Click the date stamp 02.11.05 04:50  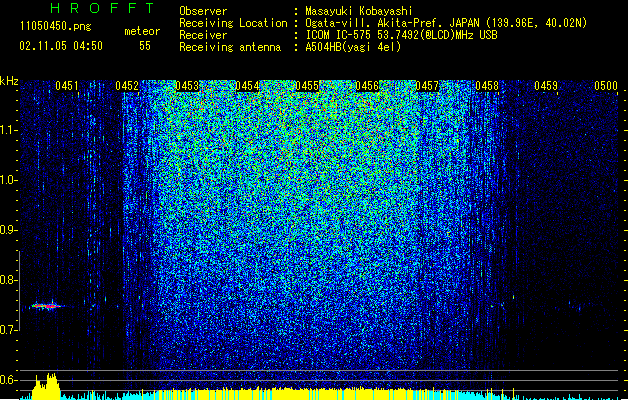[61, 46]
